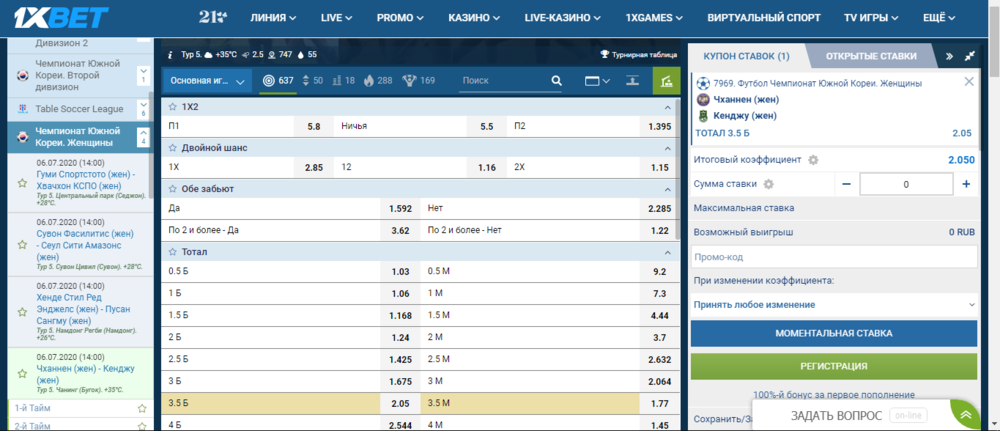Click the green stadium broadcast icon
Viewport: 1000px width, 431px height.
tap(666, 81)
